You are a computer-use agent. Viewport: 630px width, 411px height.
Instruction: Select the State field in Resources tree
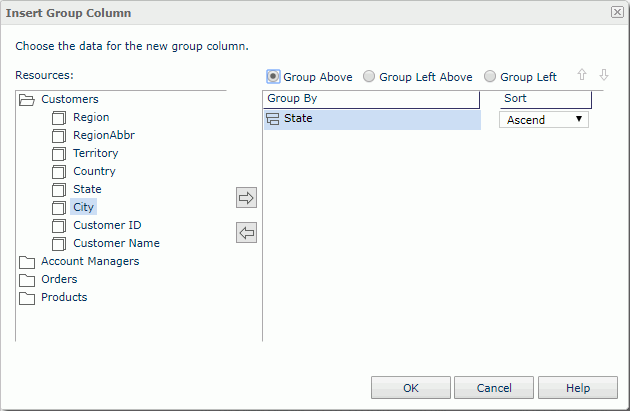87,189
